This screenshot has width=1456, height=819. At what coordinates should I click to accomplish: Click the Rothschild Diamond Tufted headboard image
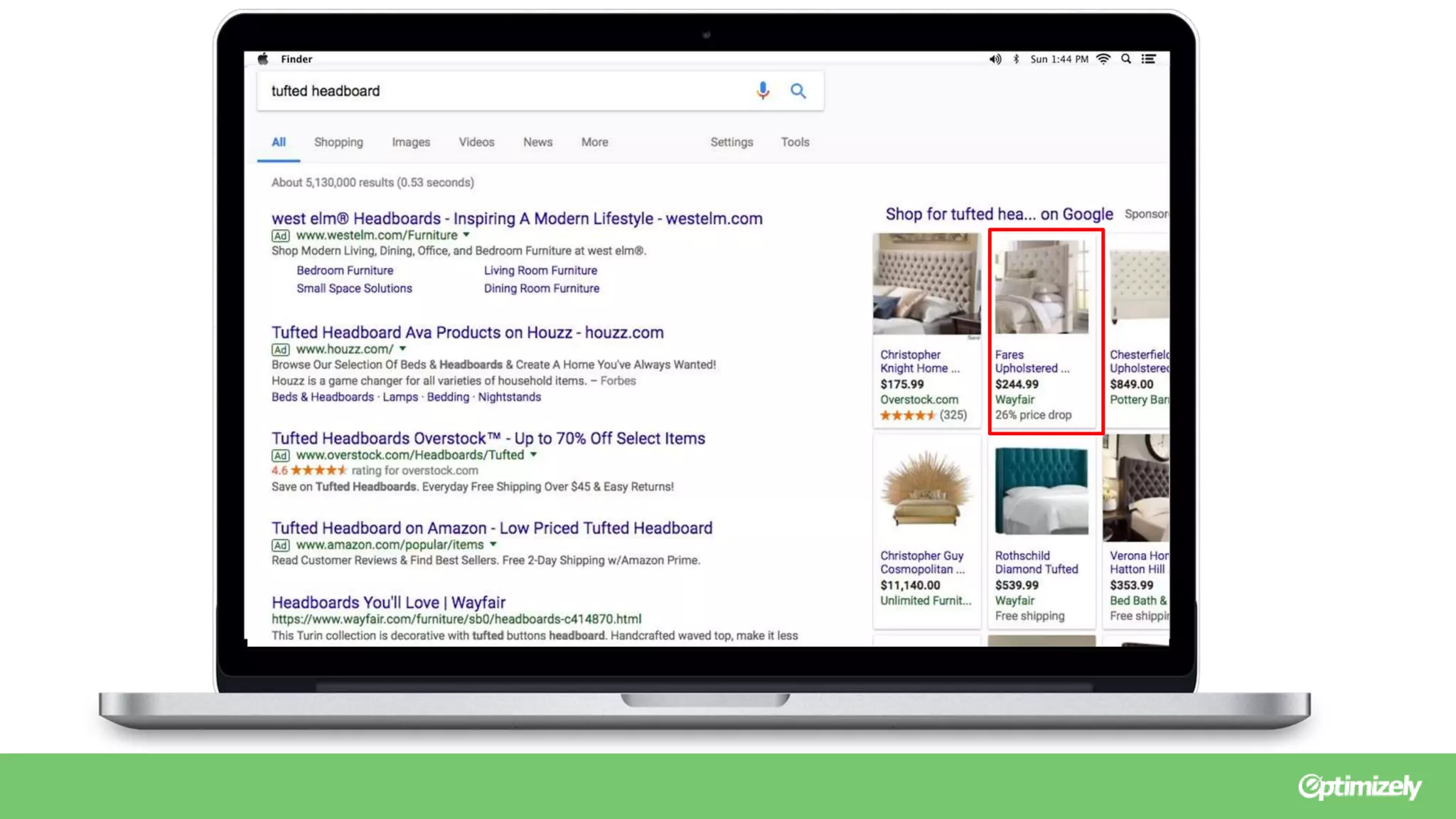(x=1042, y=491)
